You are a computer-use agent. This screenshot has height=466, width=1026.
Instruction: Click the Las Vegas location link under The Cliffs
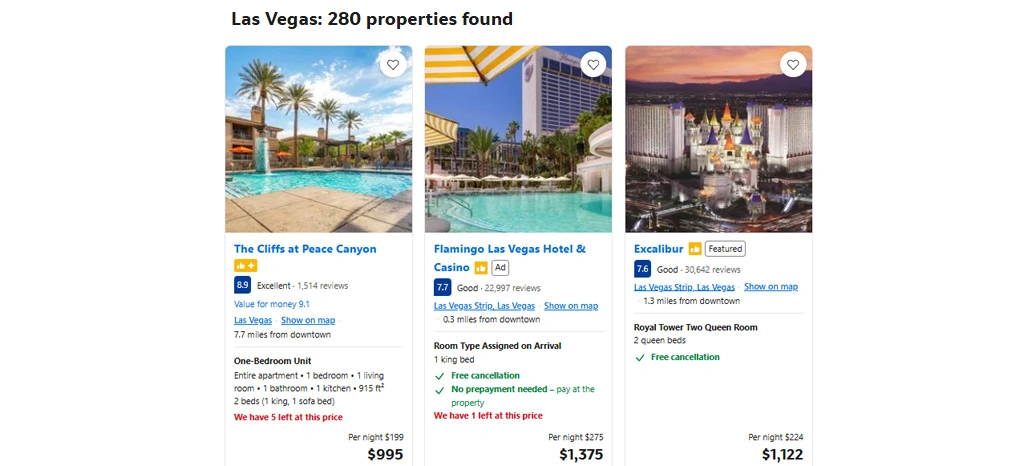tap(253, 320)
